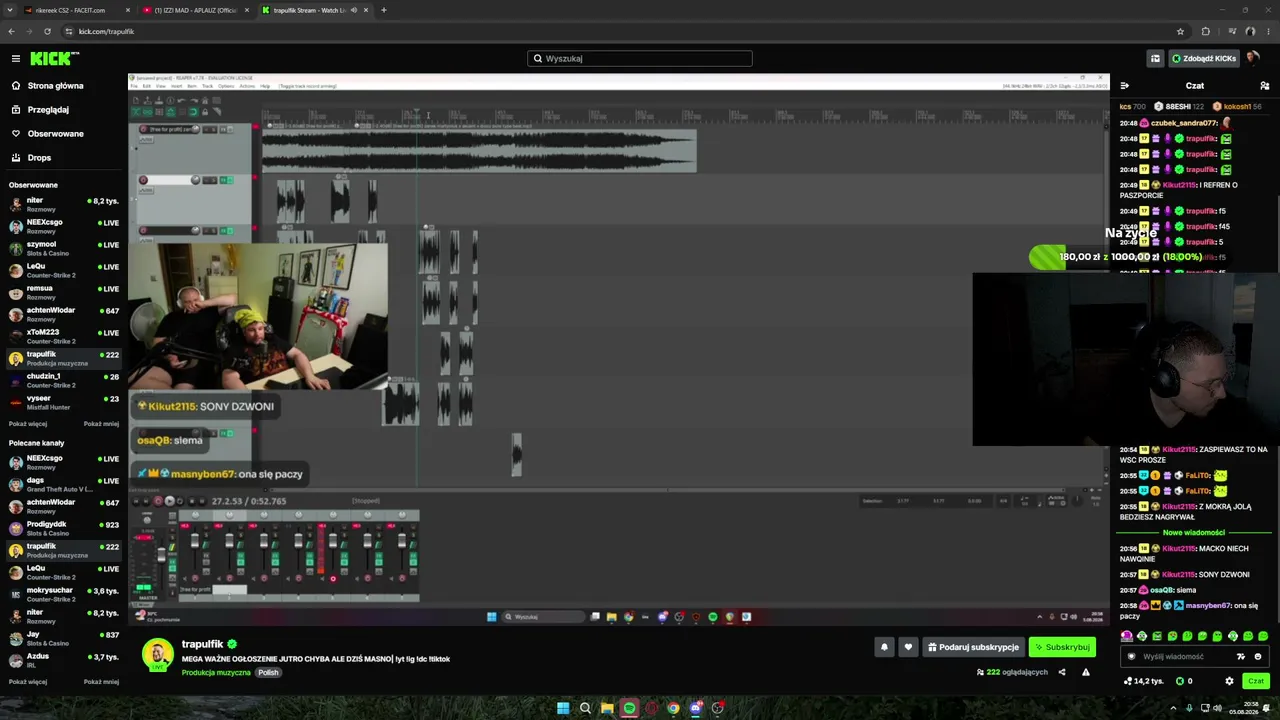Open the browser Extensions puzzle icon
Viewport: 1280px width, 720px height.
tap(1205, 31)
